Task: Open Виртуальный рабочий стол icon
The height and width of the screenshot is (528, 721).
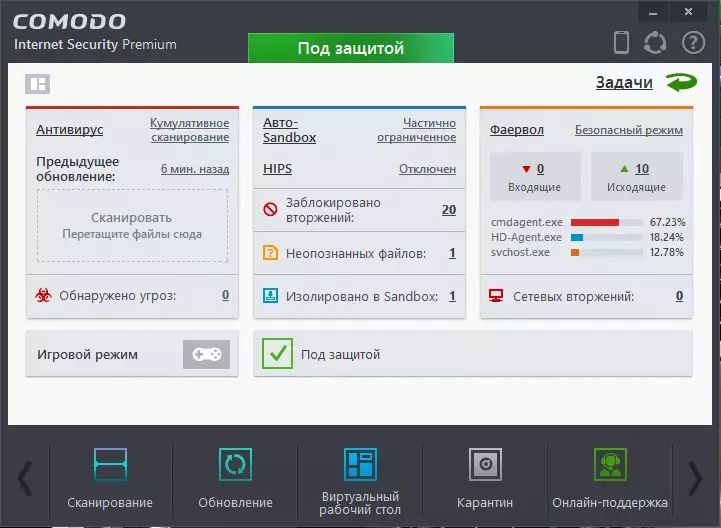Action: [x=360, y=465]
